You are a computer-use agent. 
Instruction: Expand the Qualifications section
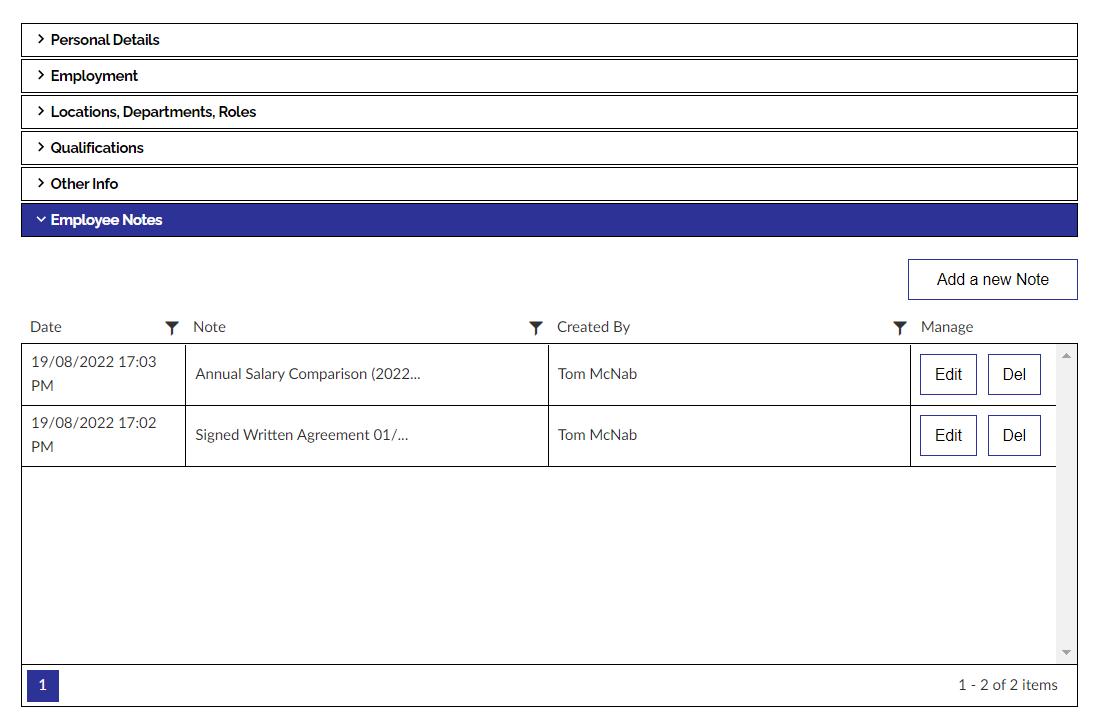pos(97,148)
